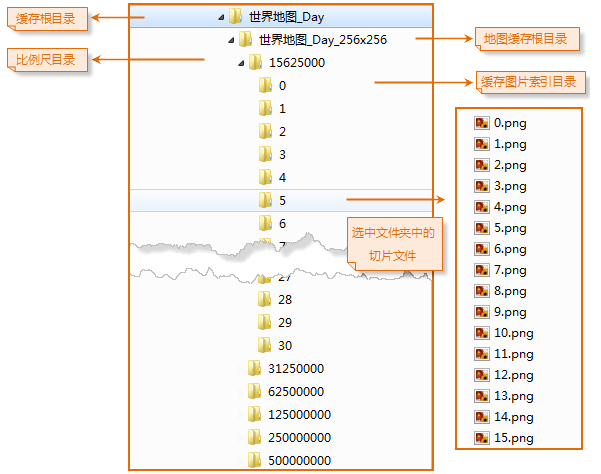Click the folder icon of 250000000
The height and width of the screenshot is (474, 601).
[255, 437]
